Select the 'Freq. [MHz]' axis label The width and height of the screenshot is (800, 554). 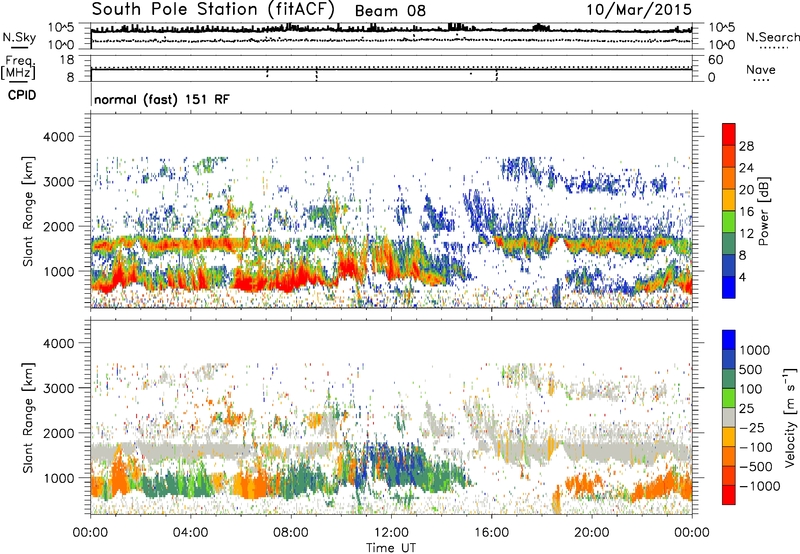(x=18, y=67)
